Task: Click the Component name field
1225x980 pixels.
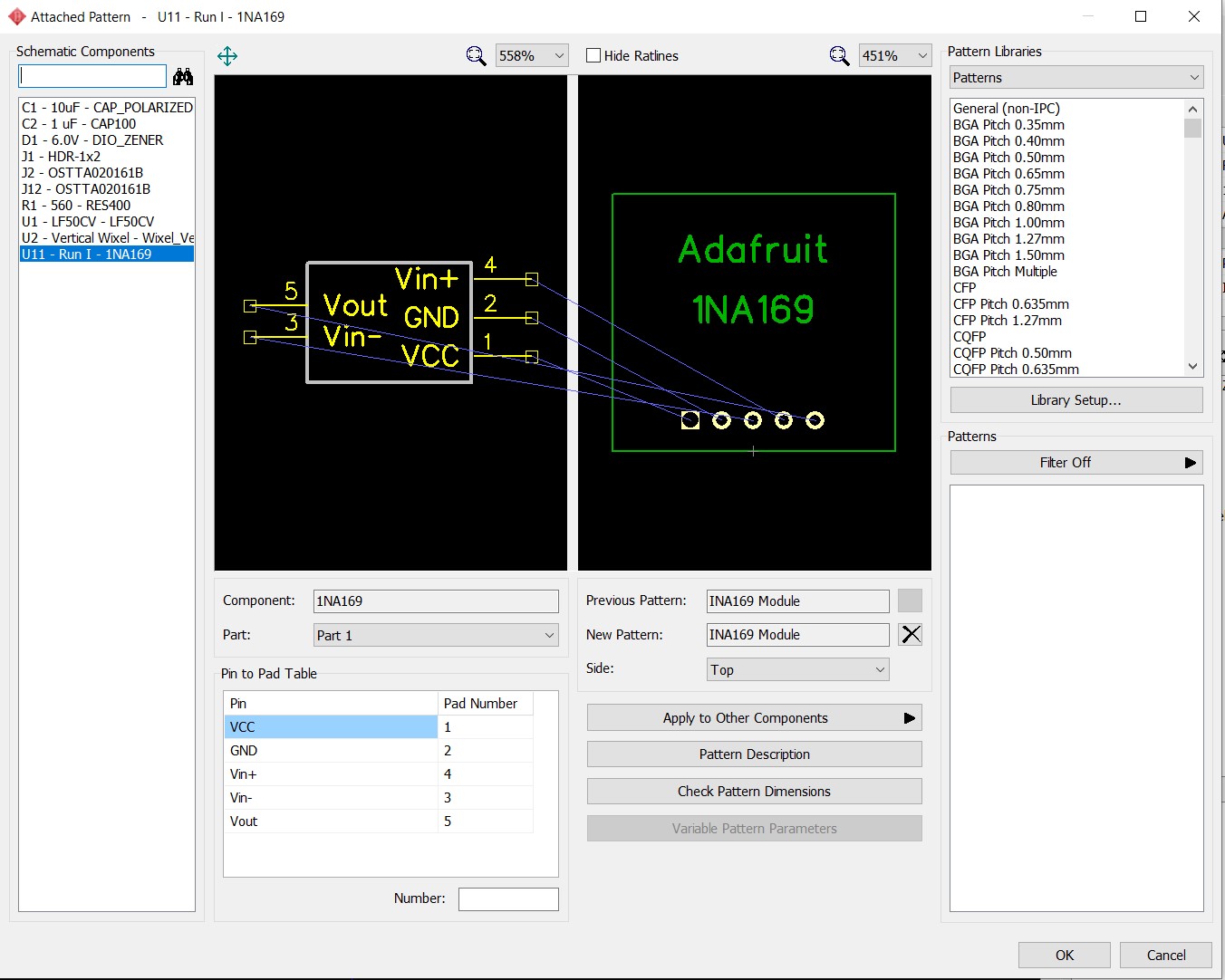Action: (x=436, y=601)
